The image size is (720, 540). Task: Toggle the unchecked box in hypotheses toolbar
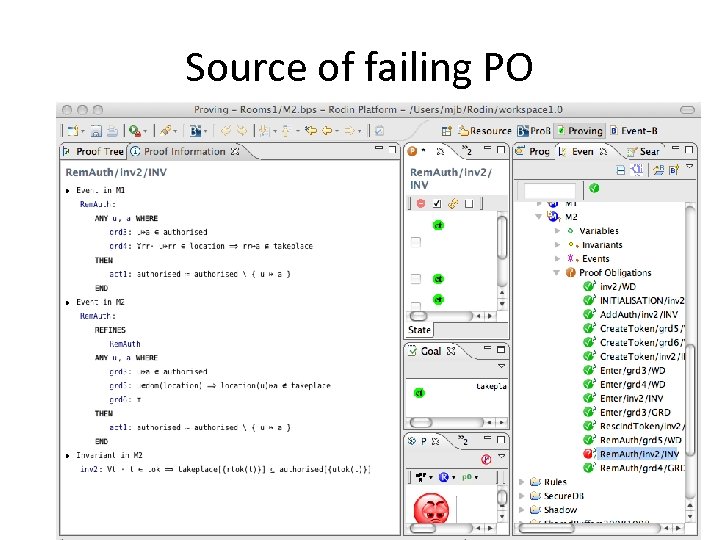(x=469, y=203)
